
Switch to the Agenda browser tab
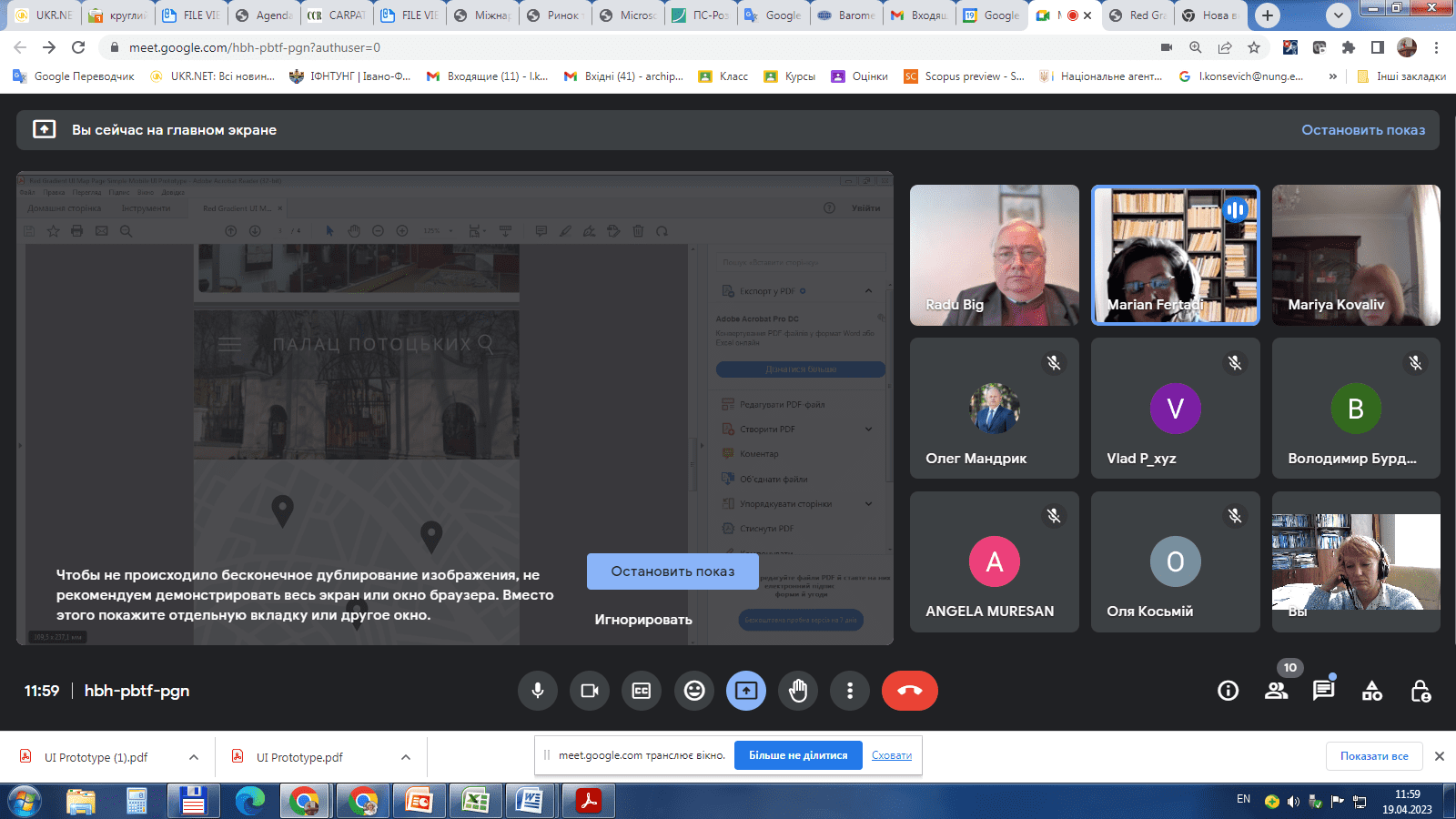[264, 15]
